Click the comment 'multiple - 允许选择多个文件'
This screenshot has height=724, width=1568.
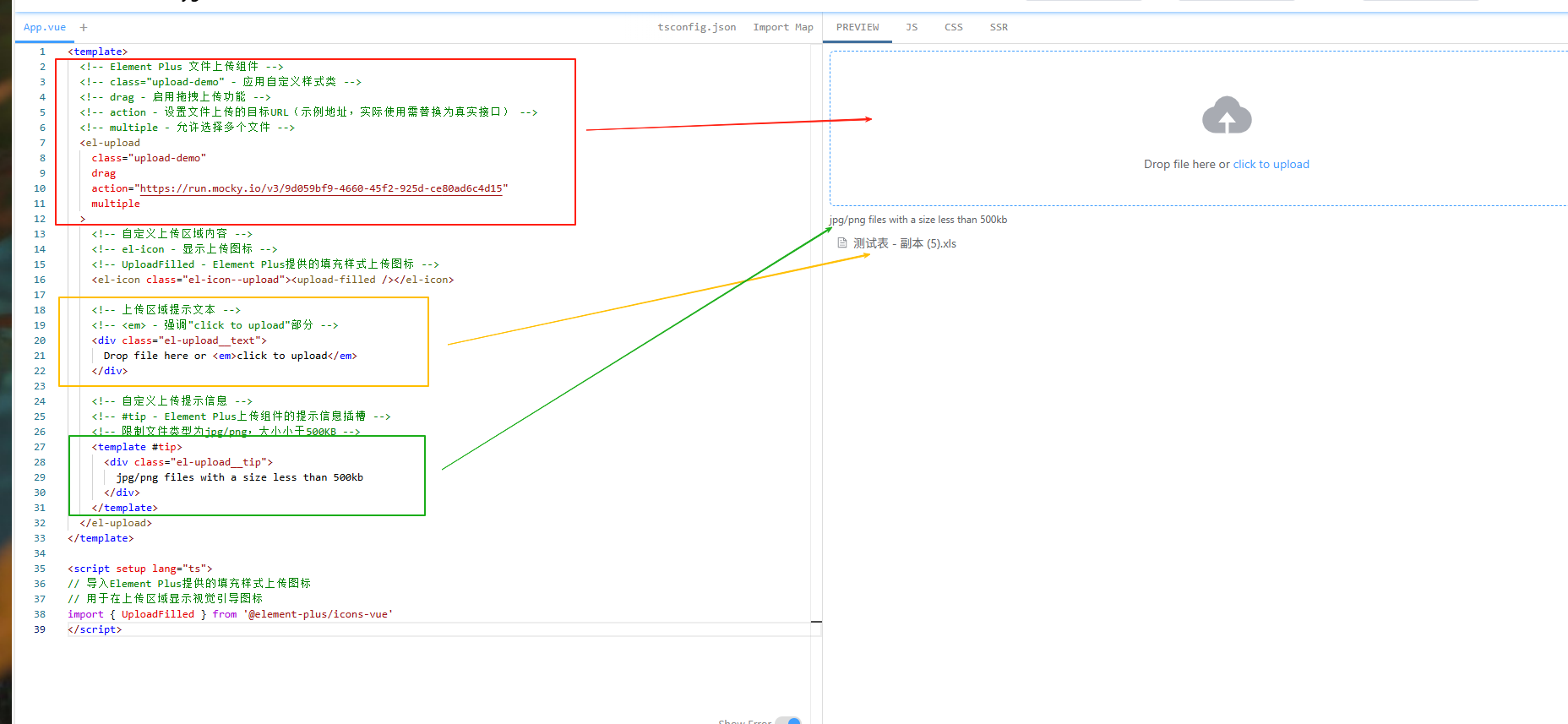pos(188,128)
